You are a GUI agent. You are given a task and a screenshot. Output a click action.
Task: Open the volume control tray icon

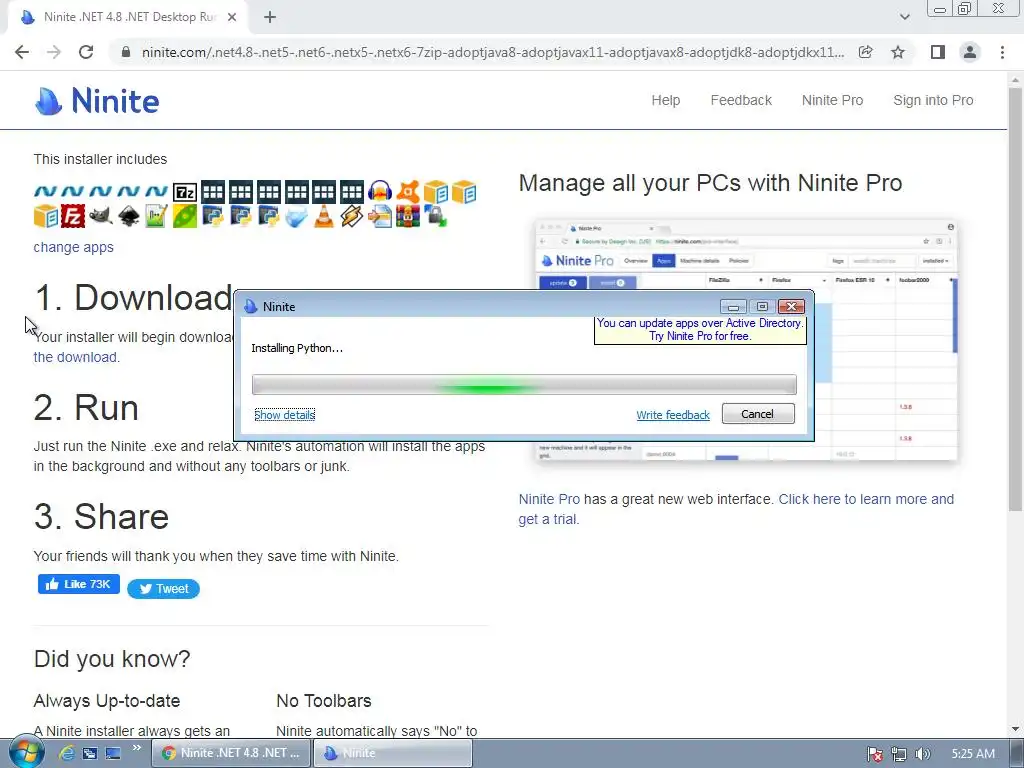[923, 754]
